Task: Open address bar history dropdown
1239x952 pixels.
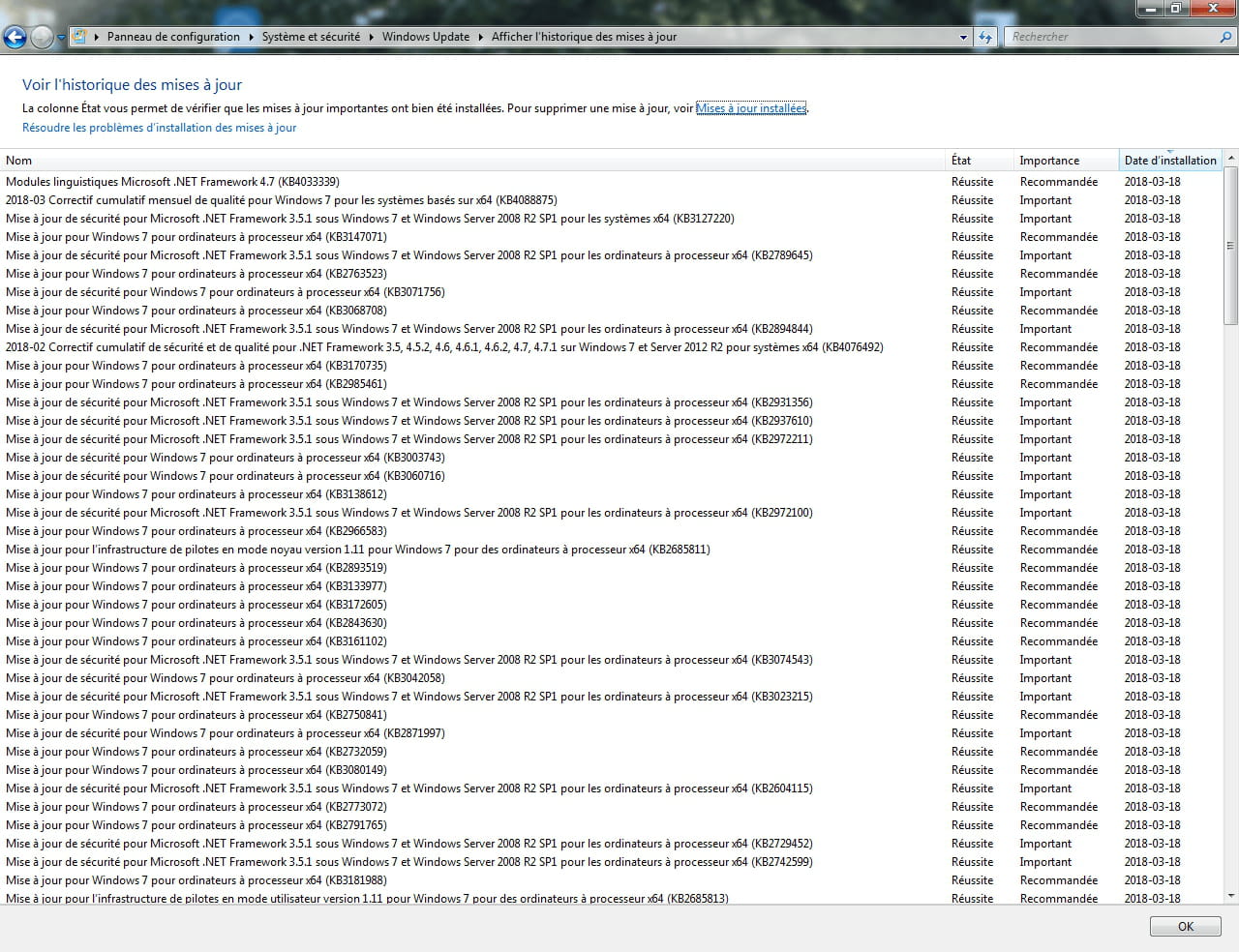Action: 963,37
